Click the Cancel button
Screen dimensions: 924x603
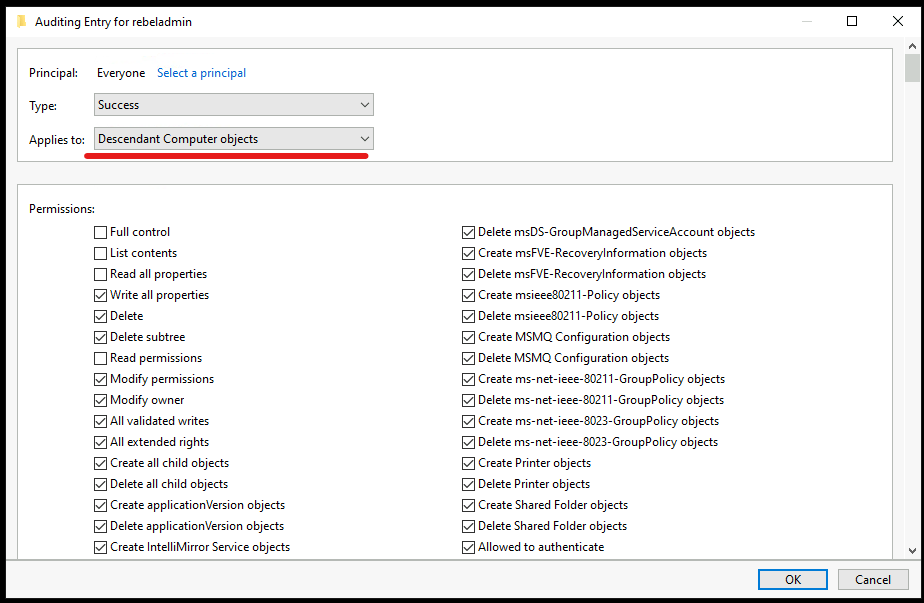pyautogui.click(x=873, y=579)
